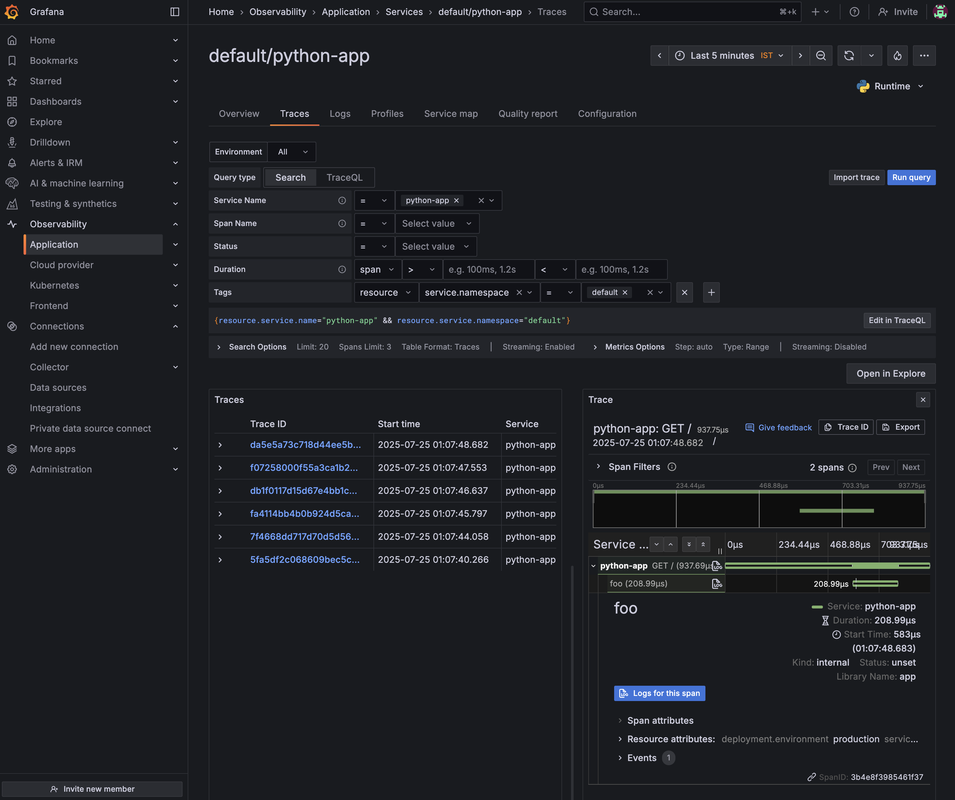Open the plus add-new menu in top bar
Viewport: 955px width, 800px height.
pos(820,12)
